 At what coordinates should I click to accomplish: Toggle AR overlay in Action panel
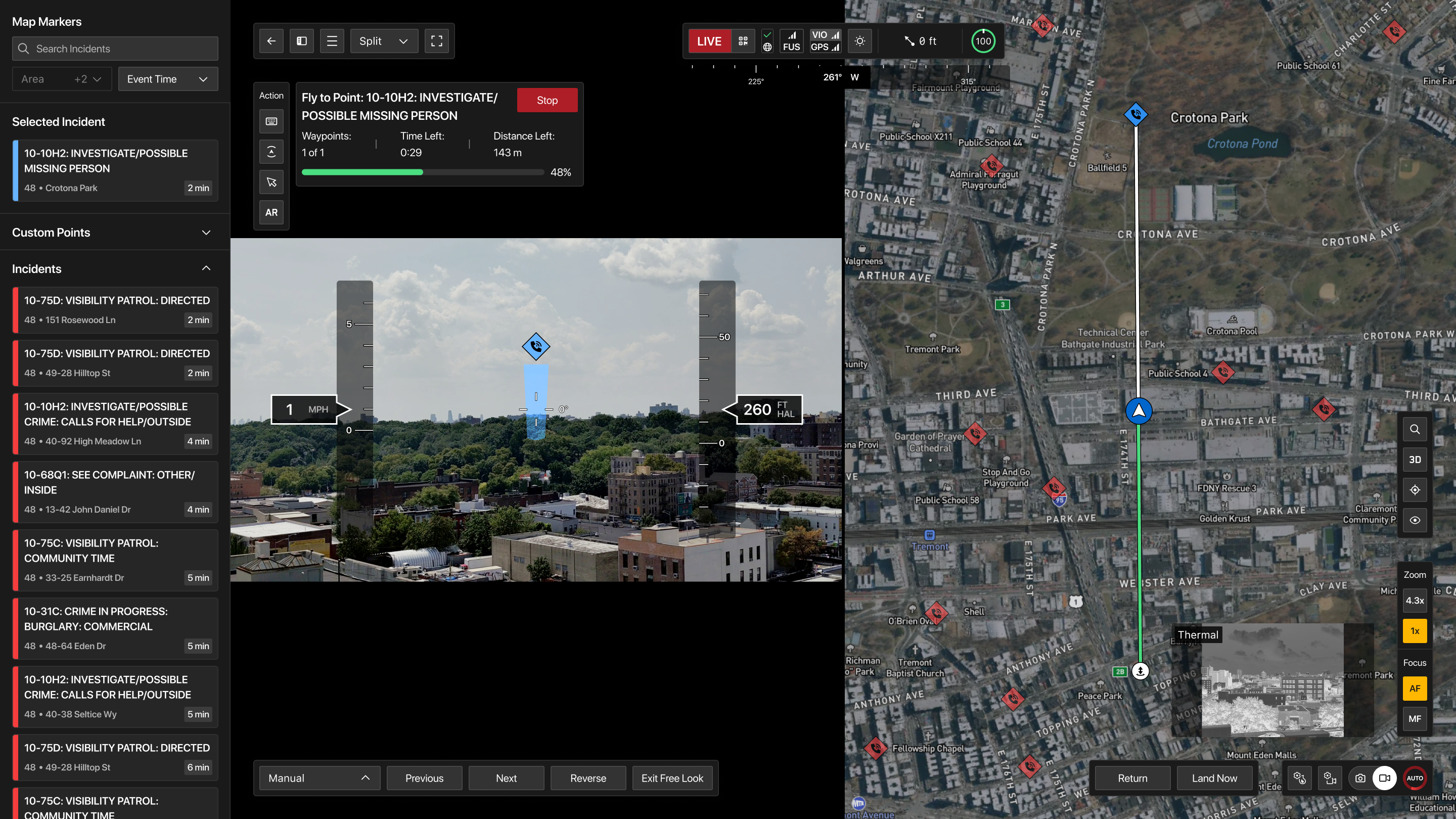point(271,212)
